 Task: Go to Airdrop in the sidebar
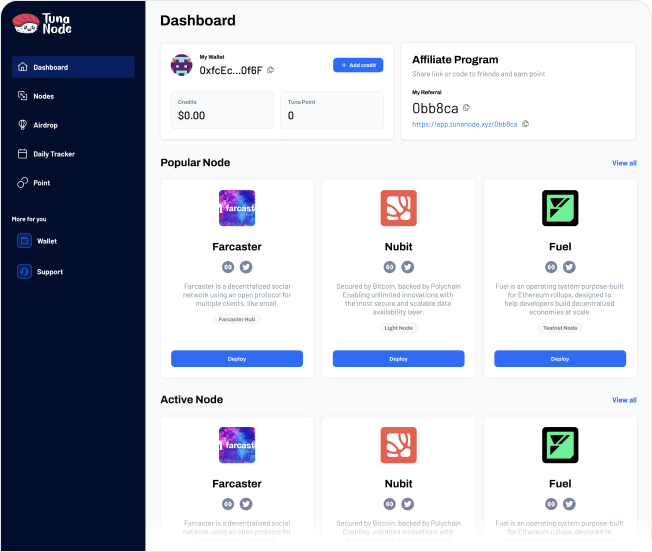[x=46, y=125]
